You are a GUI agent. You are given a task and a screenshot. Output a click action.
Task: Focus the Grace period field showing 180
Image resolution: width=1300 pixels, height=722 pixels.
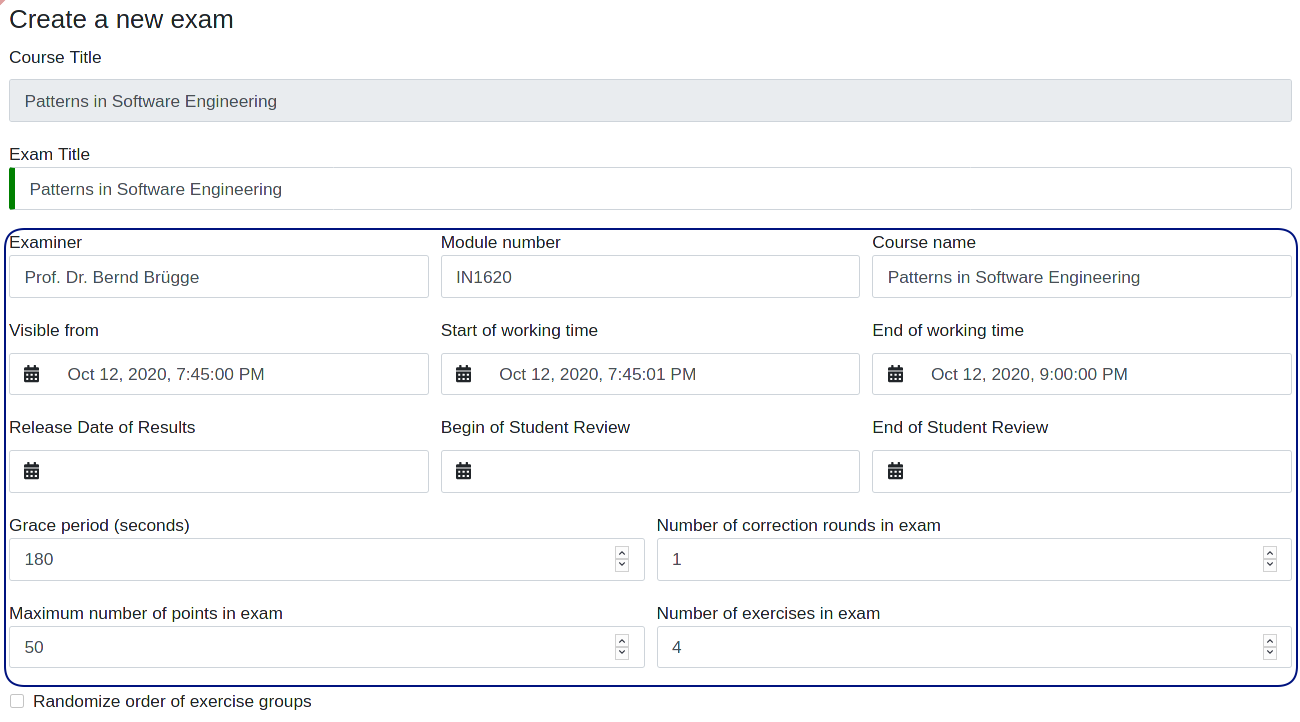[x=327, y=559]
